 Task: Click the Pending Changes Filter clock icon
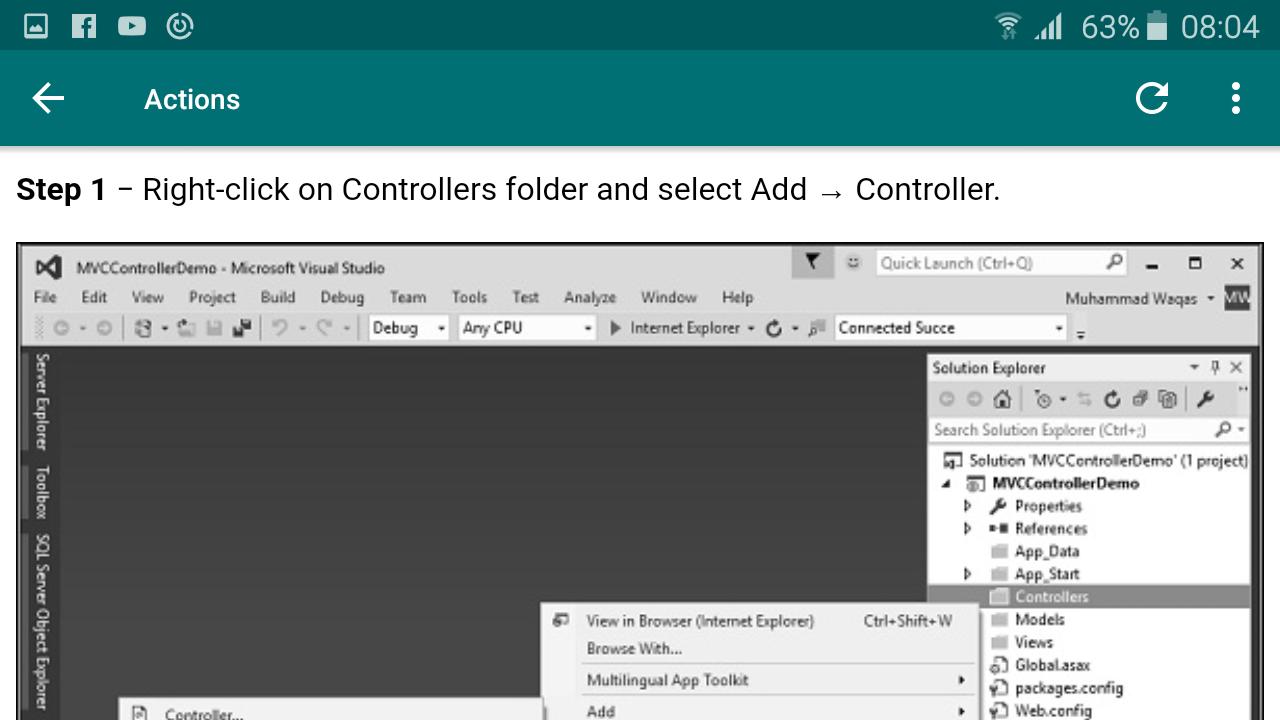tap(1043, 399)
